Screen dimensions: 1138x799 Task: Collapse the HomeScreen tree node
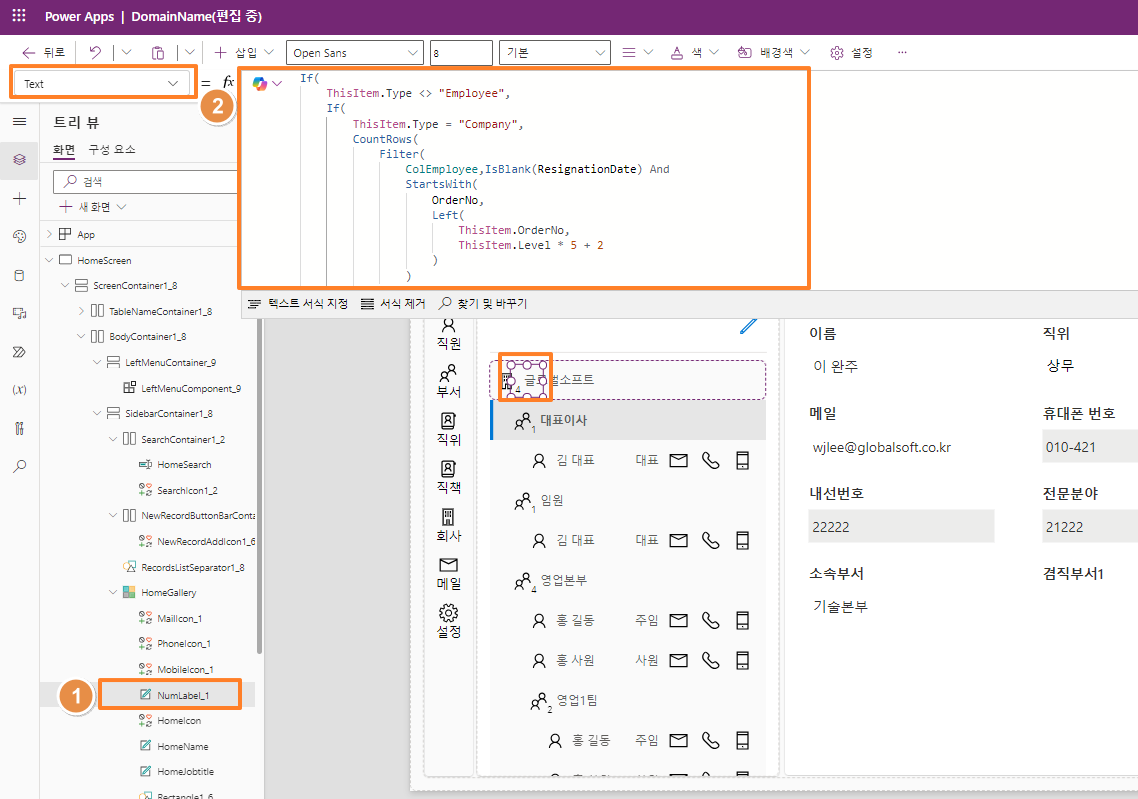tap(49, 260)
